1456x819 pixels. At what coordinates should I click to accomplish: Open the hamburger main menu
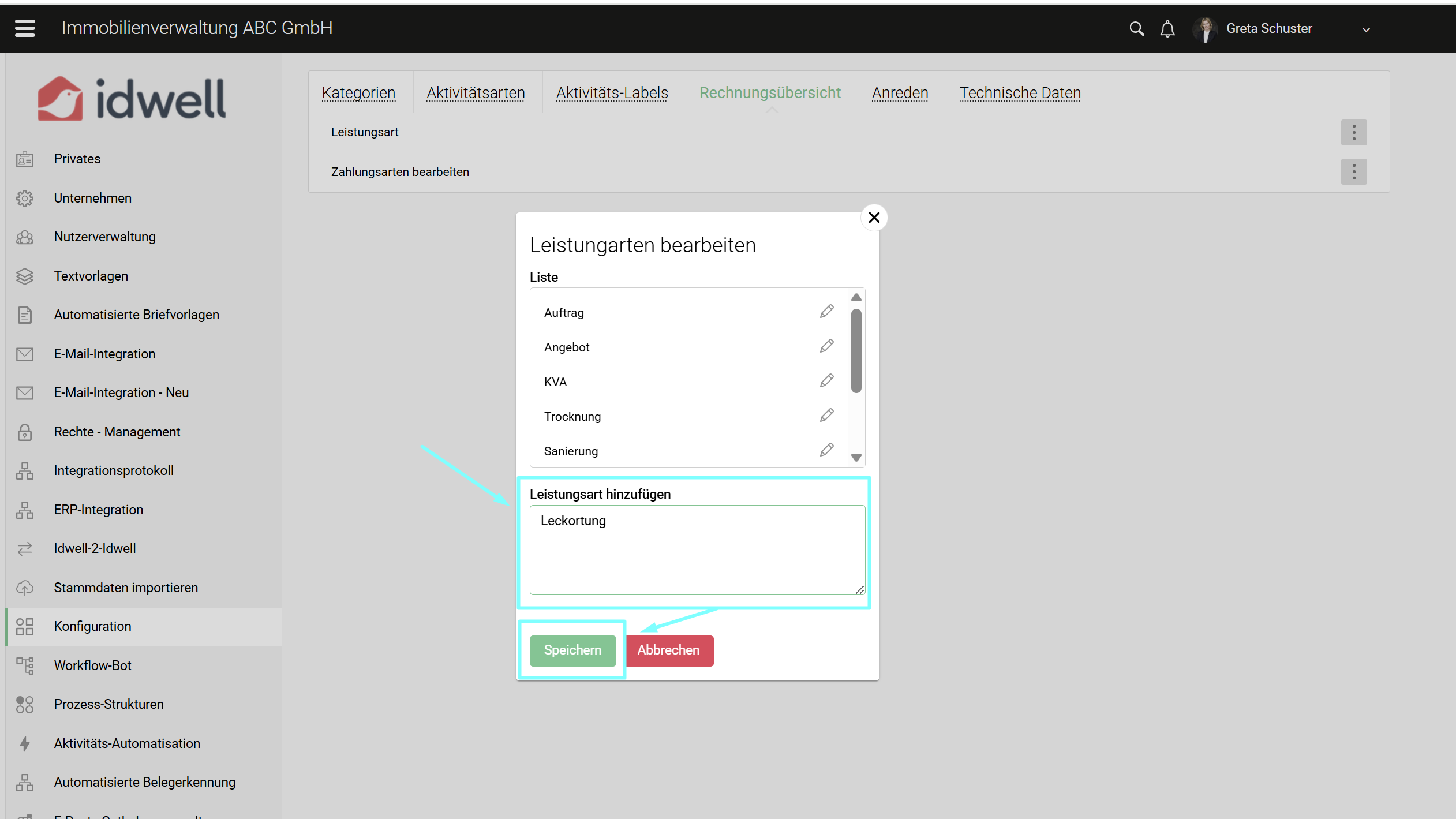25,28
